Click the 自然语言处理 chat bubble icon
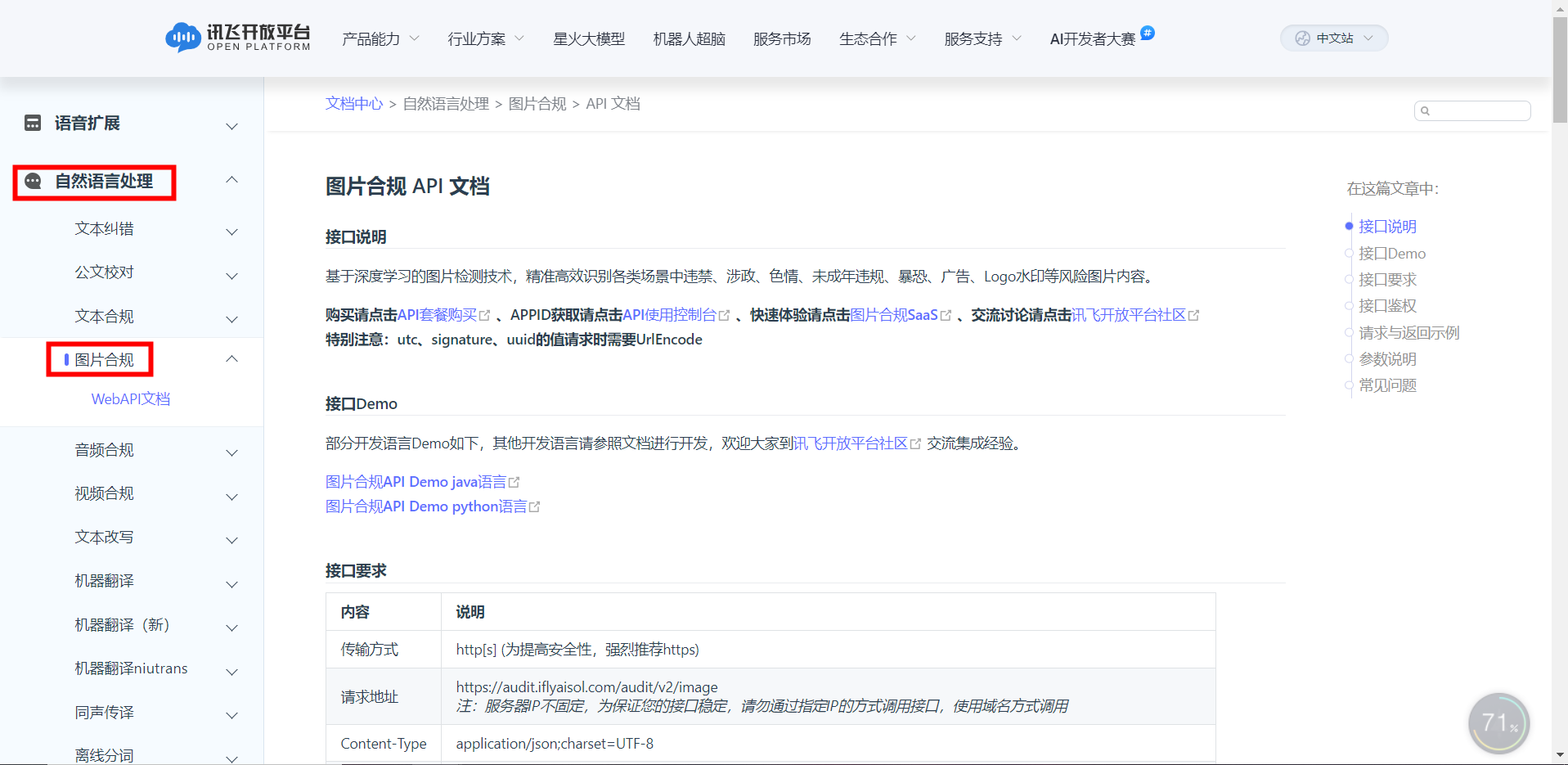1568x765 pixels. click(33, 181)
